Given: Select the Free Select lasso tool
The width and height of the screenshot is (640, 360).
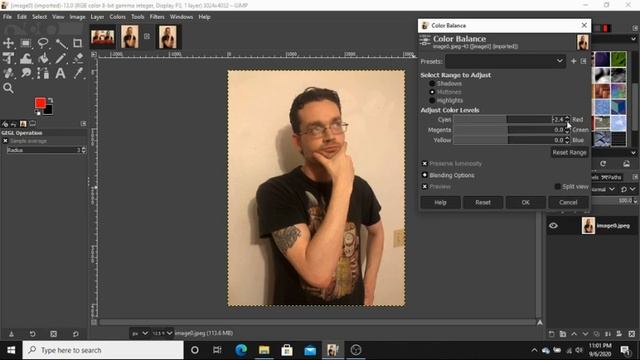Looking at the screenshot, I should coord(43,43).
